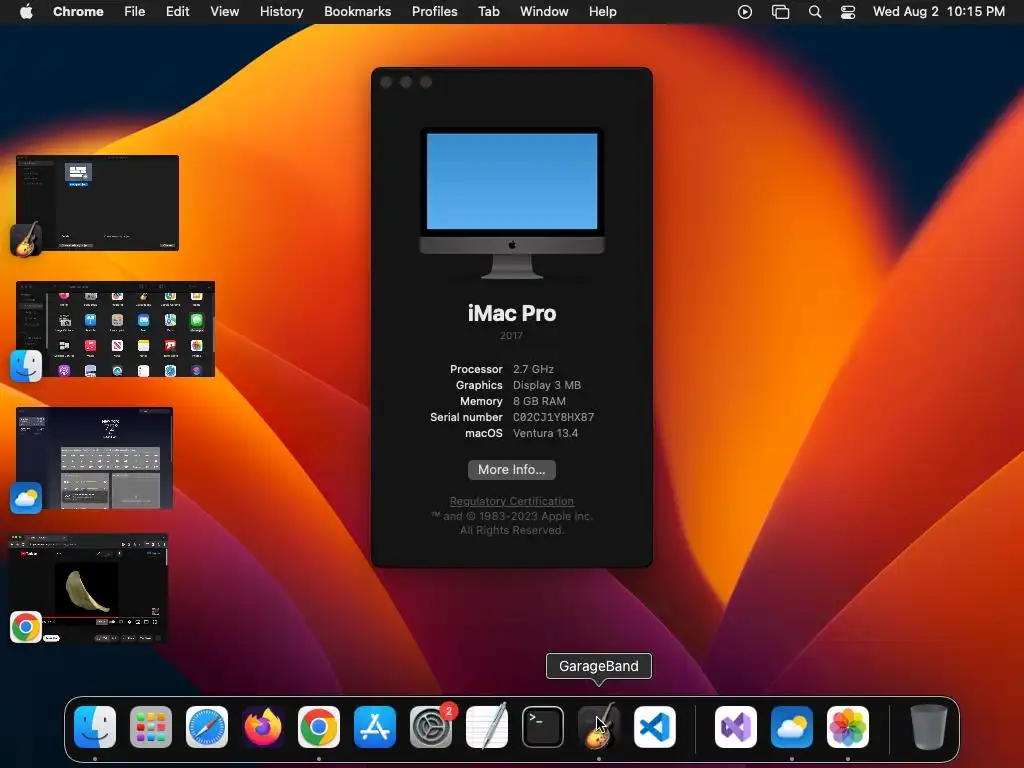
Task: Open the Bookmarks menu
Action: tap(357, 12)
